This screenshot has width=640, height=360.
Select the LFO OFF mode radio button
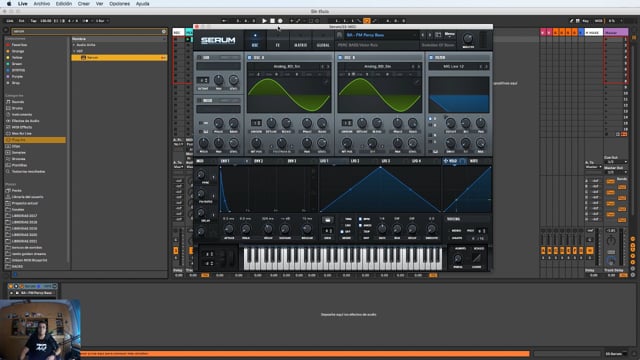[x=342, y=231]
